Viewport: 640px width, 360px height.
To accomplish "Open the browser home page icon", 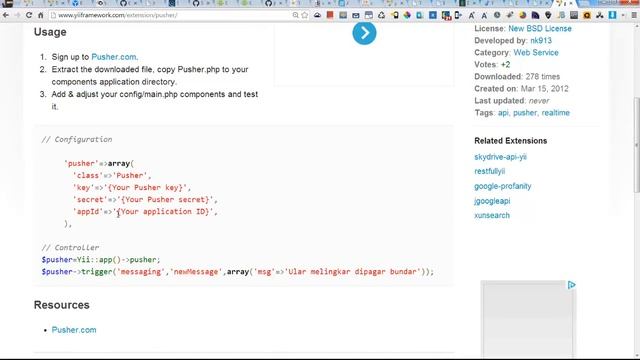I will (x=40, y=16).
